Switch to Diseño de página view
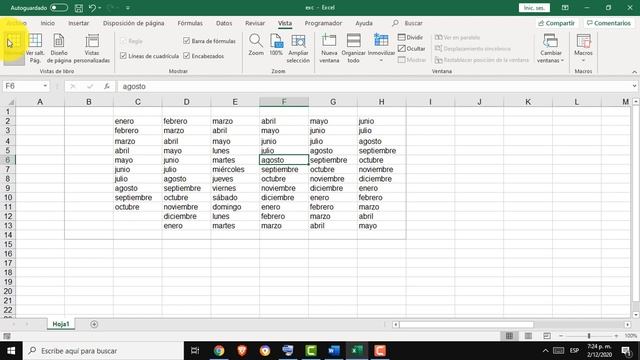Image resolution: width=640 pixels, height=360 pixels. [59, 48]
